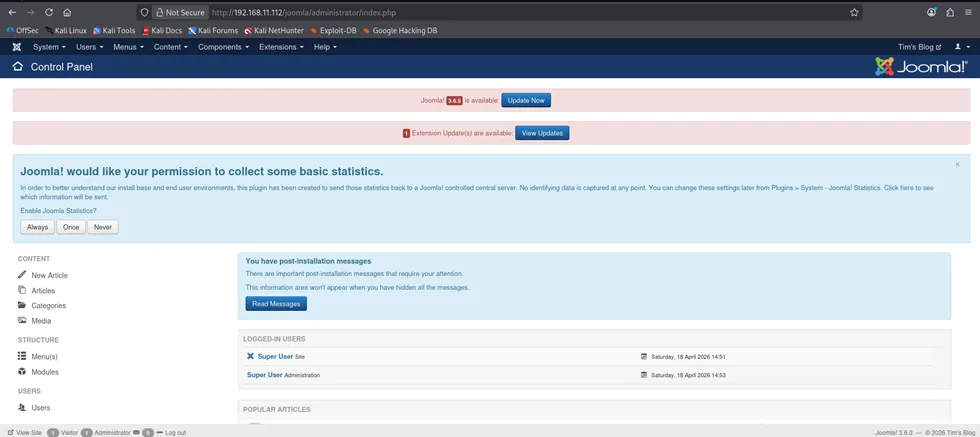The height and width of the screenshot is (437, 980).
Task: Click the browser forward arrow
Action: pyautogui.click(x=30, y=13)
